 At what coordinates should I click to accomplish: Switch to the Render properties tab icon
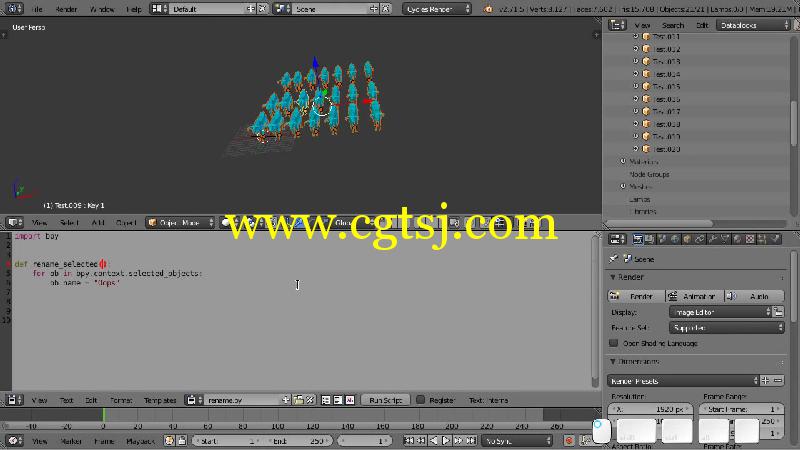coord(637,239)
